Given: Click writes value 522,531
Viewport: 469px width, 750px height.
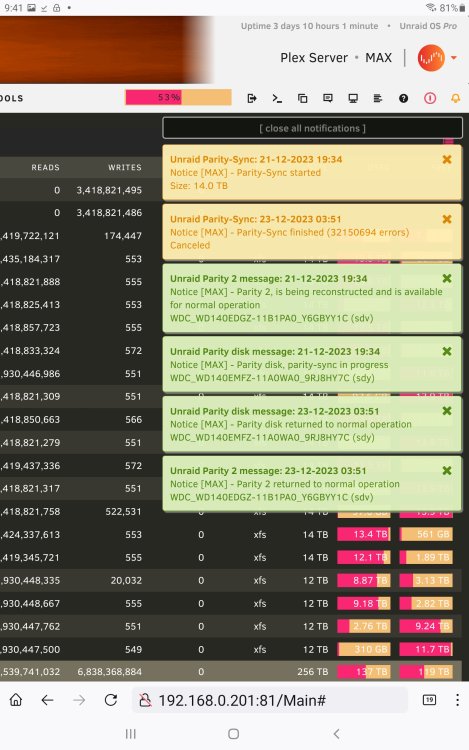Looking at the screenshot, I should click(x=123, y=511).
